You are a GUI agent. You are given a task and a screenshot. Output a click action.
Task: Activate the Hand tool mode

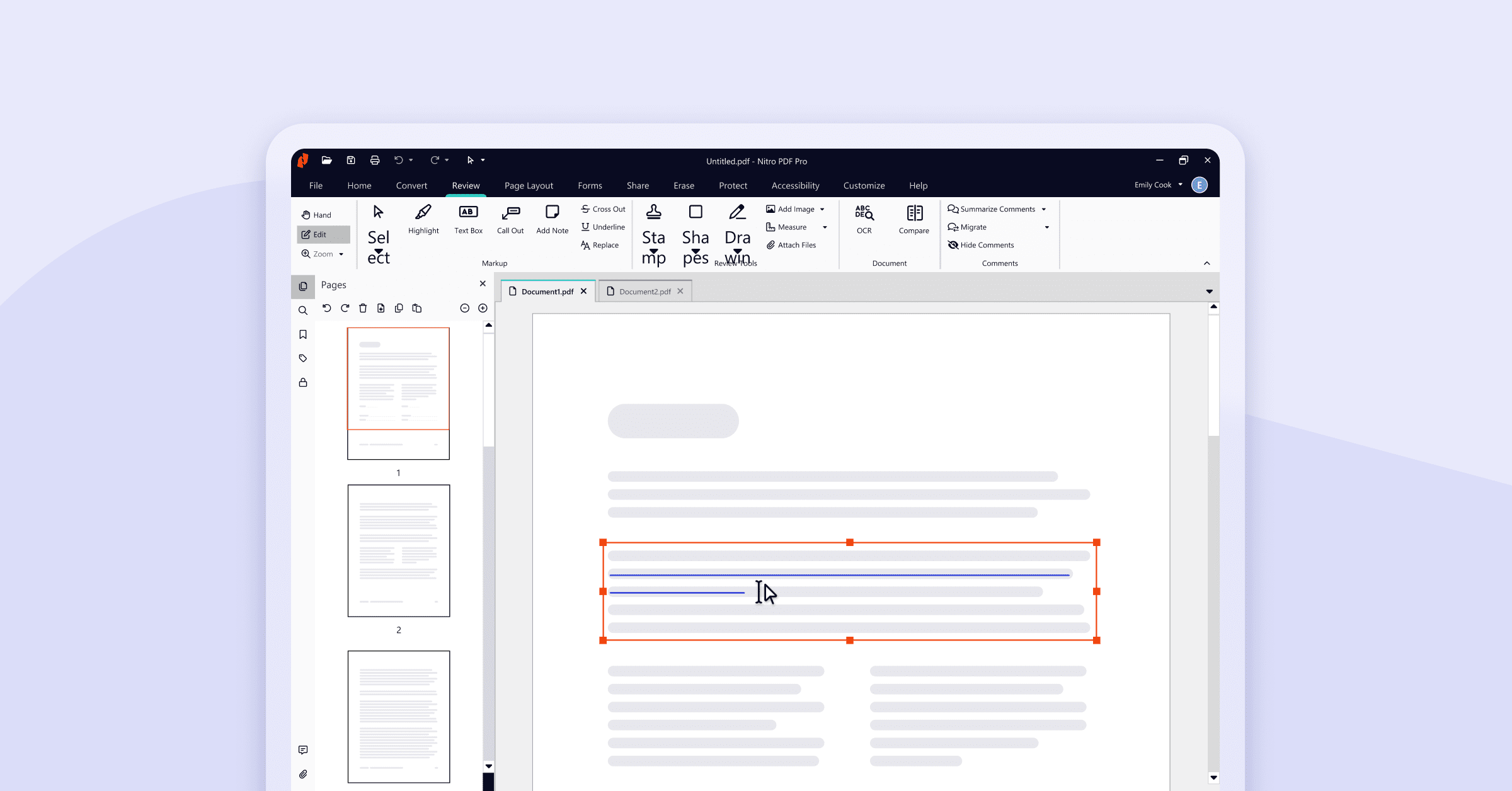[x=316, y=215]
